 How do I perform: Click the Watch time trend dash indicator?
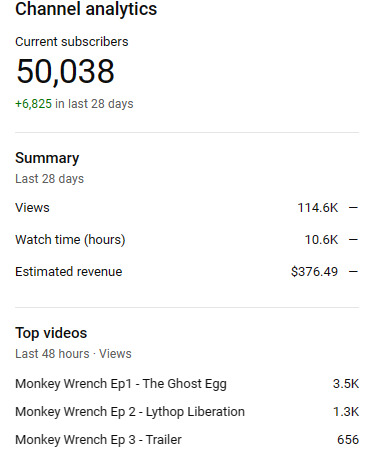(353, 240)
